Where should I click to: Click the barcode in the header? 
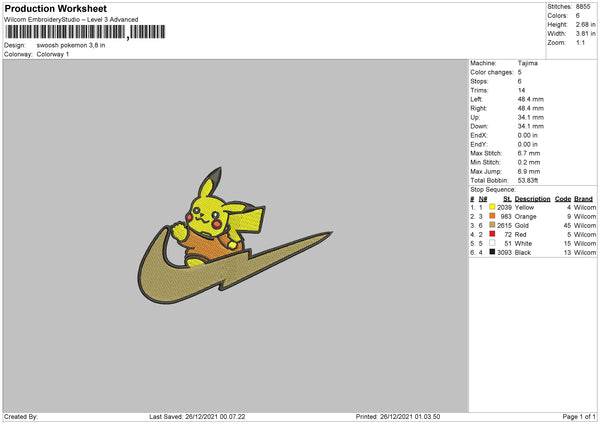point(85,32)
